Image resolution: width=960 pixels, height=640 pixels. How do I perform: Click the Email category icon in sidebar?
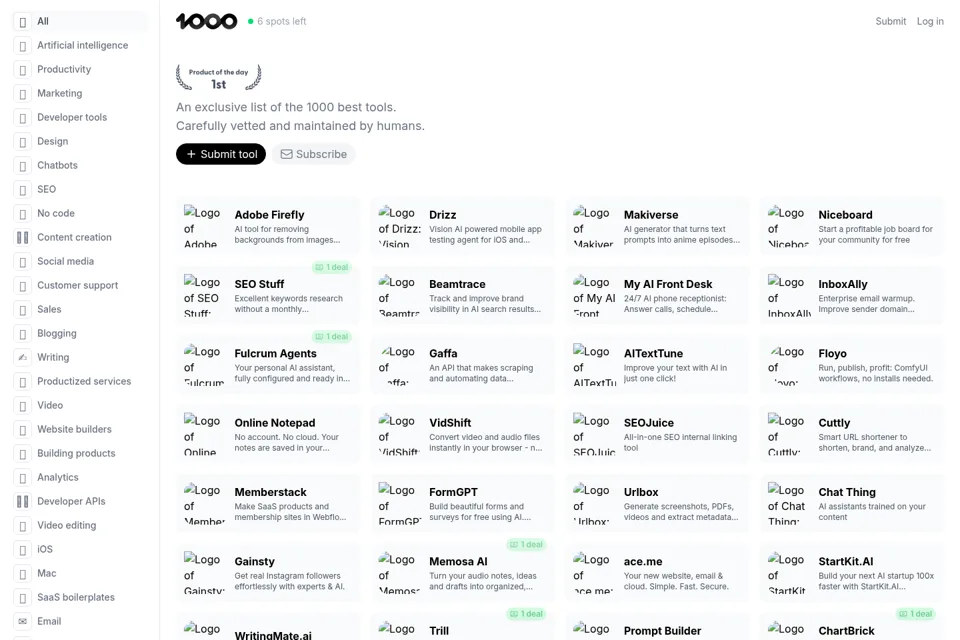pyautogui.click(x=23, y=621)
